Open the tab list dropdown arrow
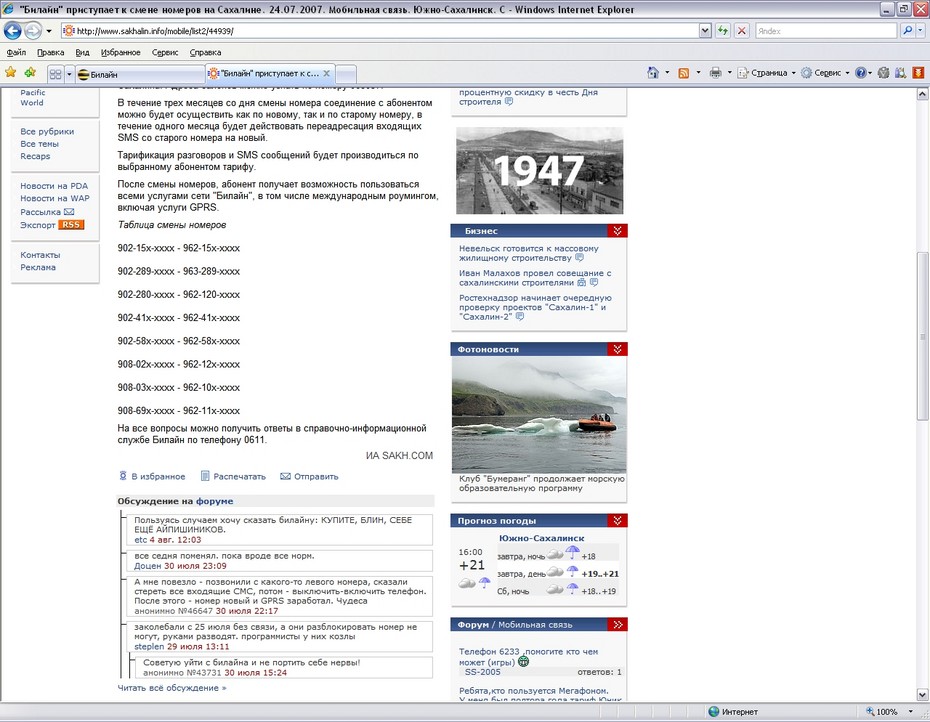Viewport: 930px width, 722px height. (69, 74)
